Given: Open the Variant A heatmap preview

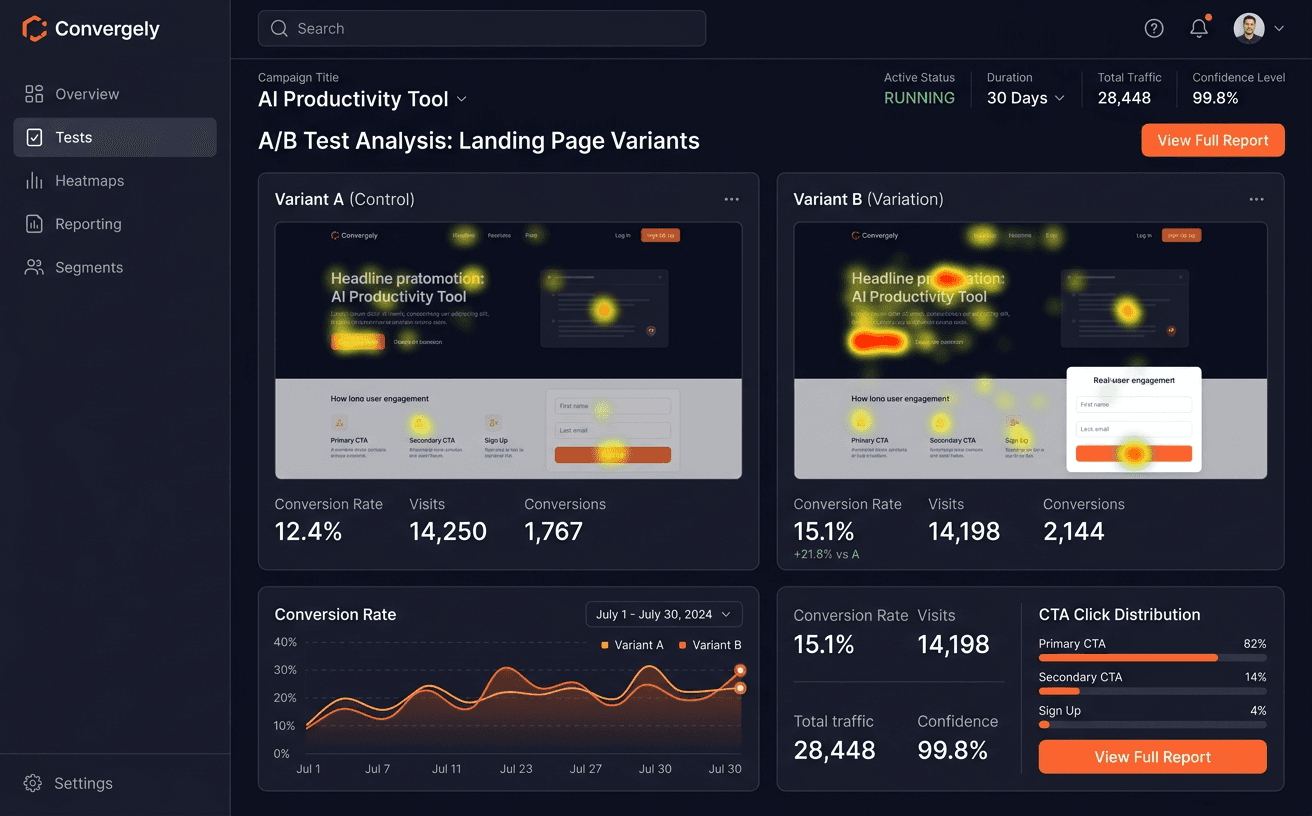Looking at the screenshot, I should coord(509,350).
